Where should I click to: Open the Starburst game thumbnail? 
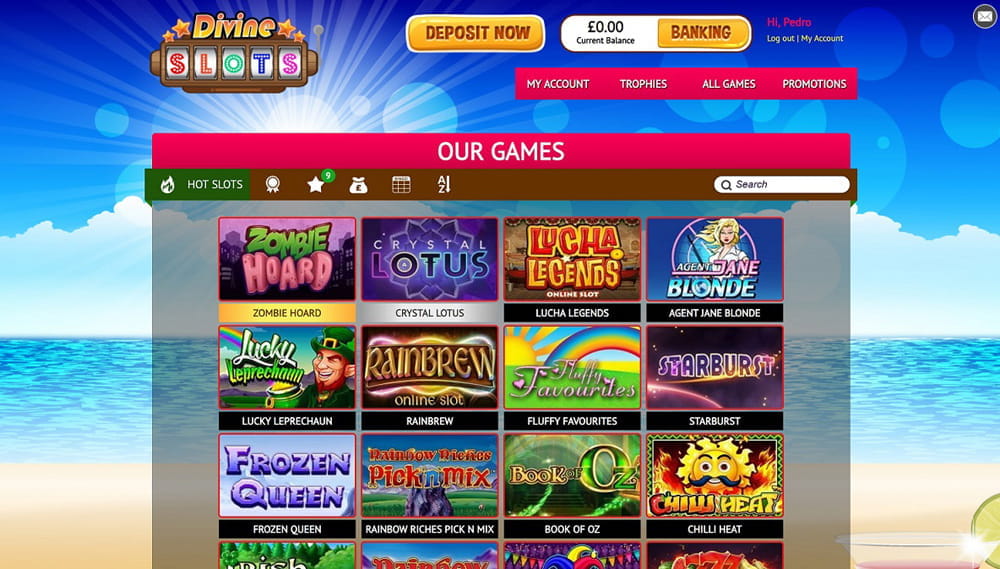pyautogui.click(x=715, y=367)
